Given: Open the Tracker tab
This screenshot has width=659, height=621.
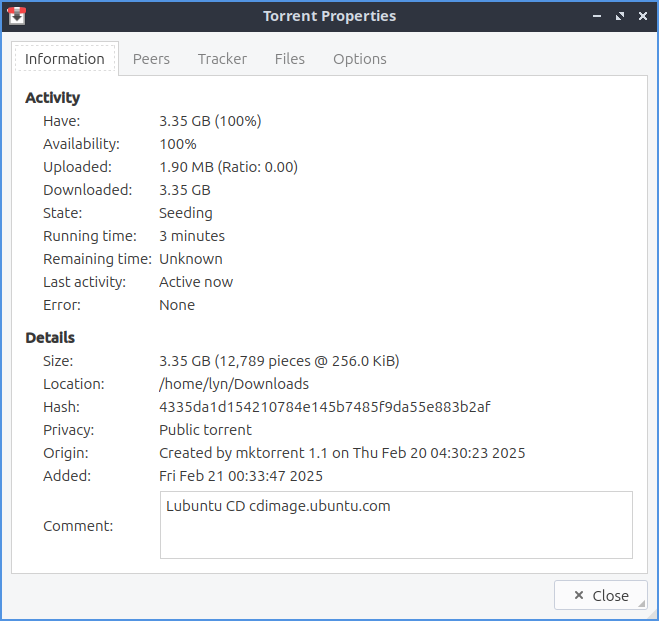Looking at the screenshot, I should pyautogui.click(x=222, y=59).
